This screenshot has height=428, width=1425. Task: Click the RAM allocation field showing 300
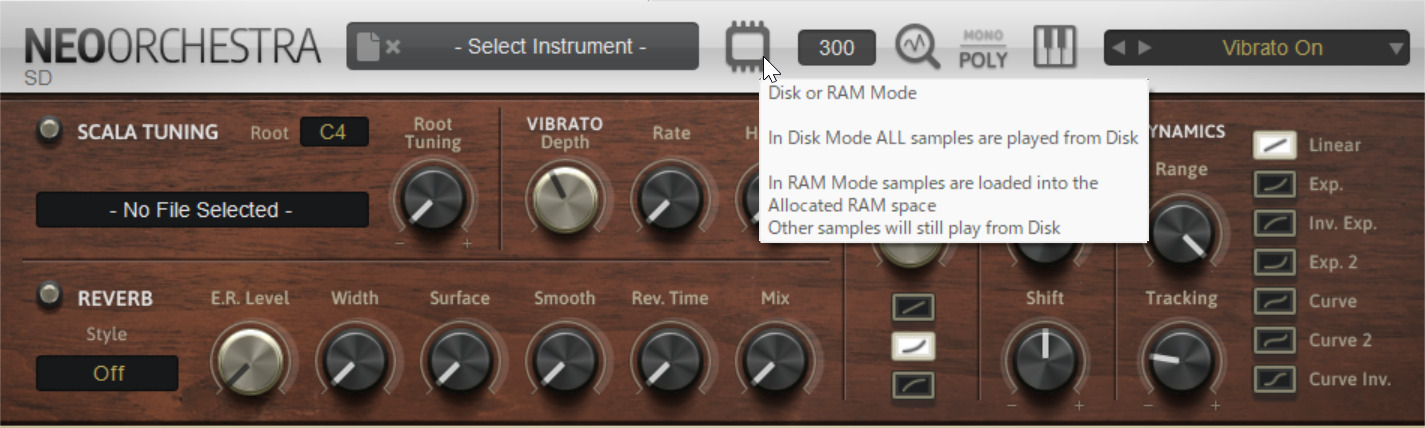click(x=837, y=48)
